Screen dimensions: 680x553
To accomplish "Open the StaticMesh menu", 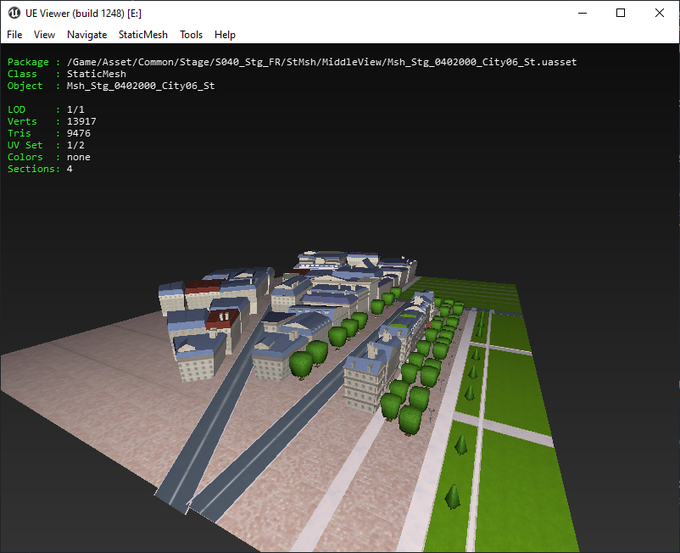I will click(143, 34).
